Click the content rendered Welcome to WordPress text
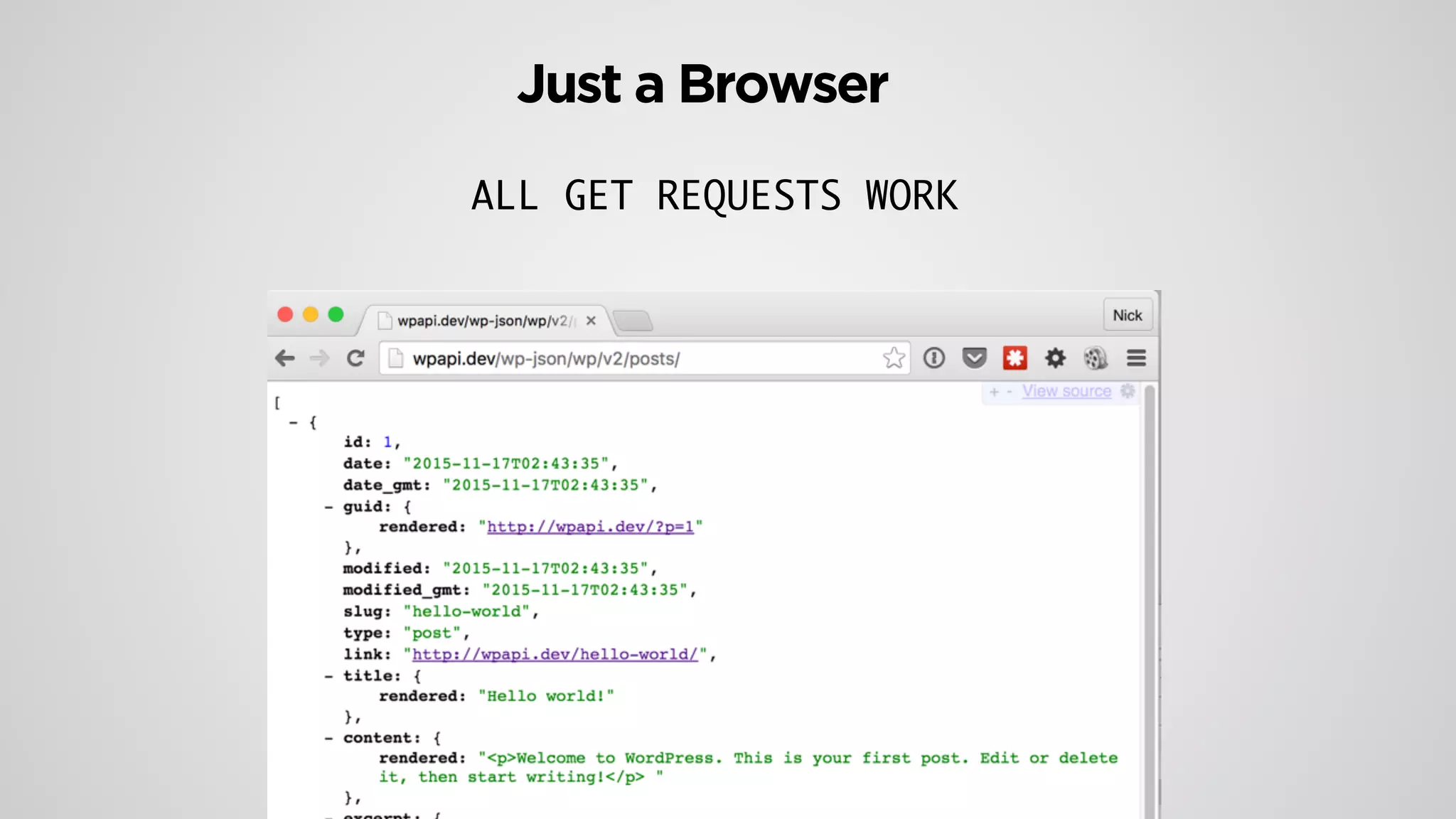 (x=748, y=767)
